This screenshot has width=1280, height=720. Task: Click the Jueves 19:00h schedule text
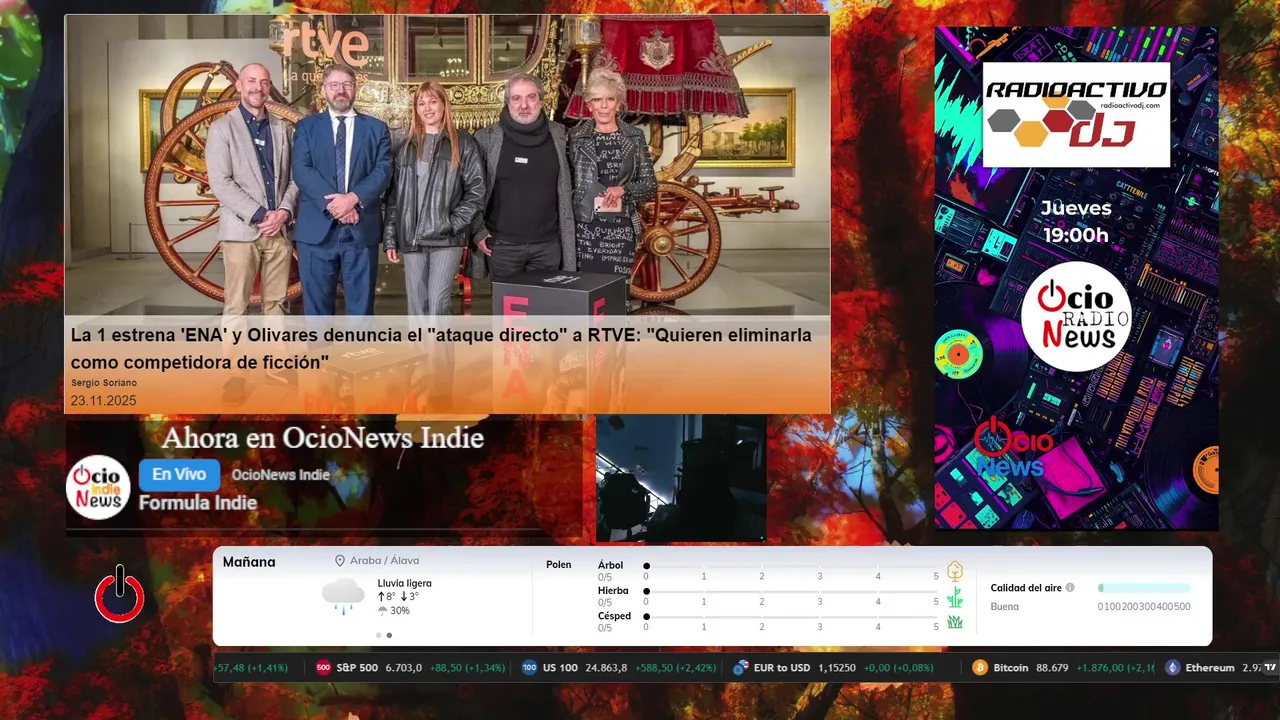pyautogui.click(x=1076, y=222)
